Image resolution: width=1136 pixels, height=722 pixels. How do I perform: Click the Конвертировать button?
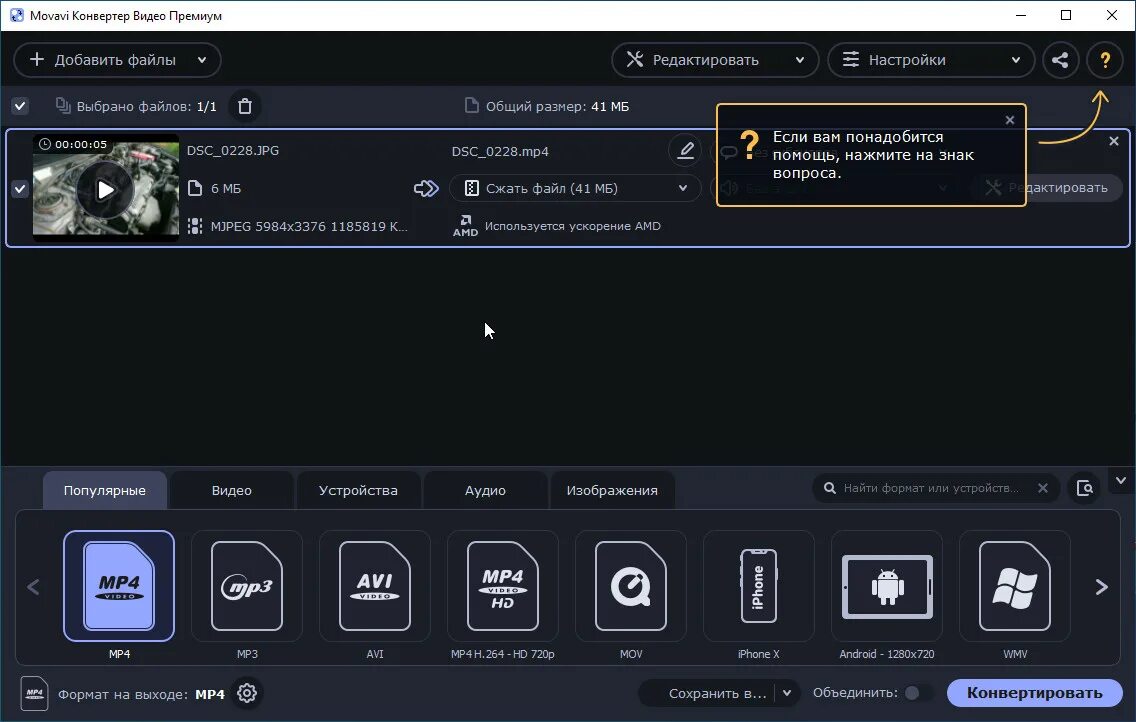(1035, 693)
